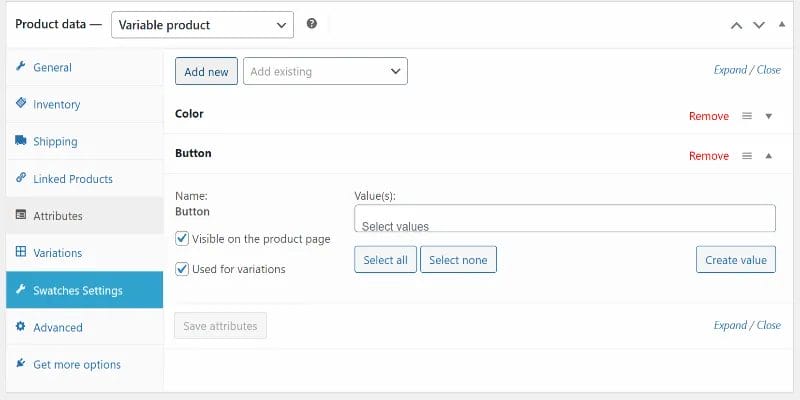Open the Variable product type dropdown
800x400 pixels.
point(204,24)
